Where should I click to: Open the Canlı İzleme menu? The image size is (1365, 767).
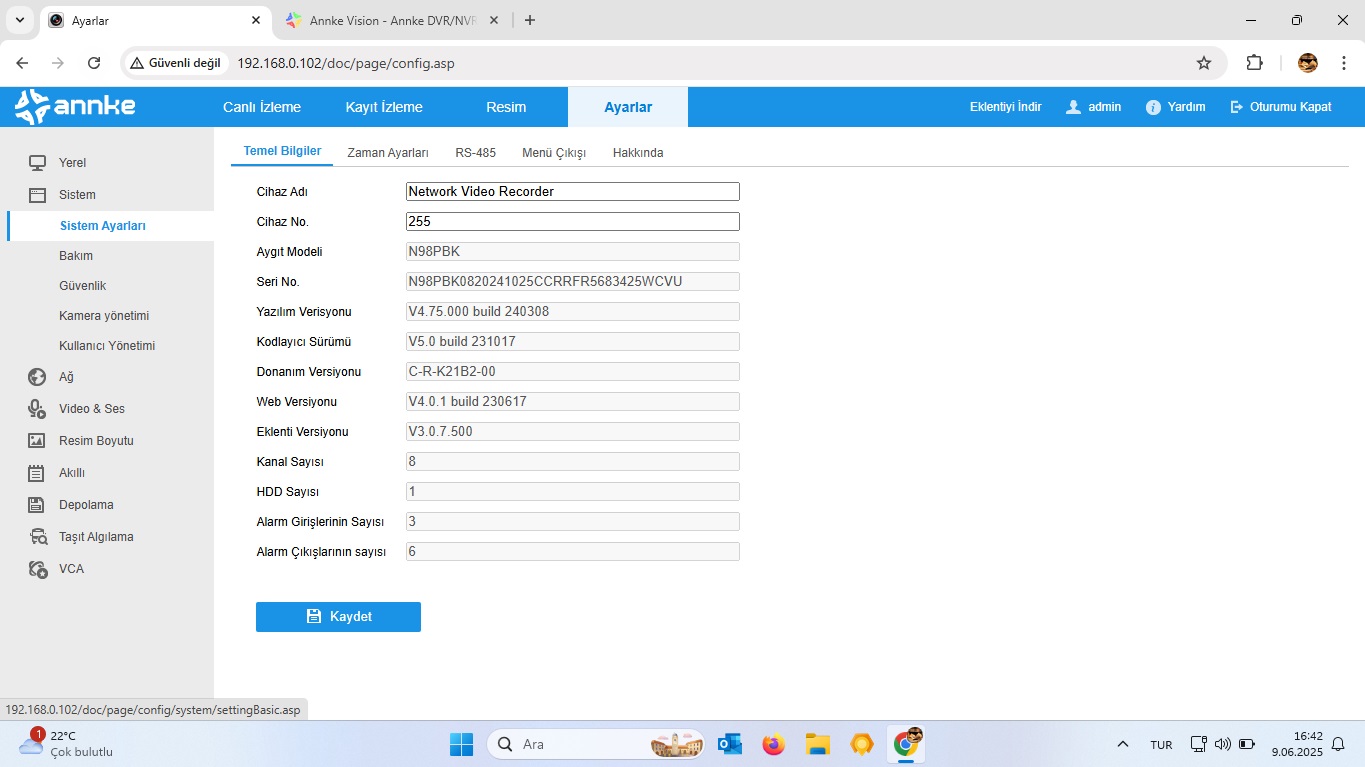coord(261,107)
